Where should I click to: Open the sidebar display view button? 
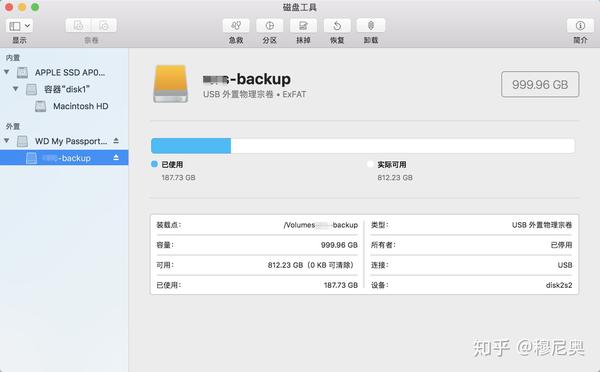point(15,26)
